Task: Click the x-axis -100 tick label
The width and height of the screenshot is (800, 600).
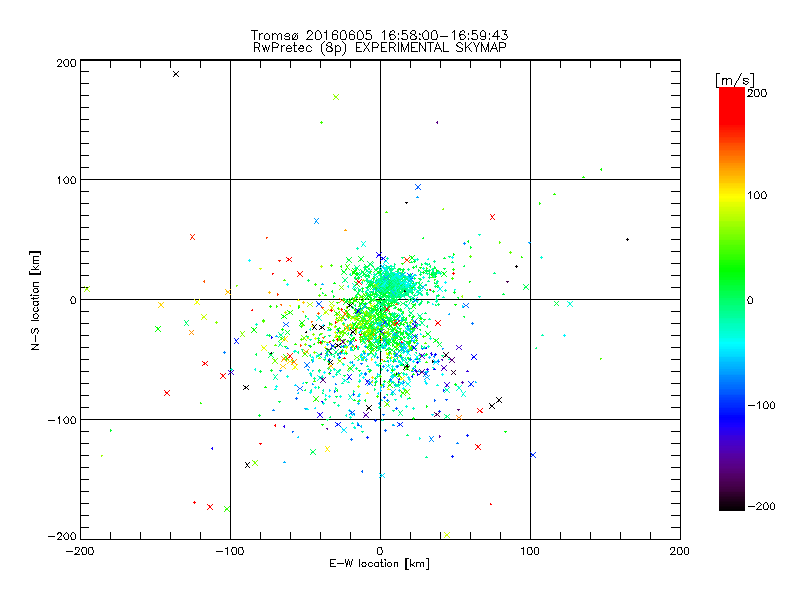Action: pos(230,551)
